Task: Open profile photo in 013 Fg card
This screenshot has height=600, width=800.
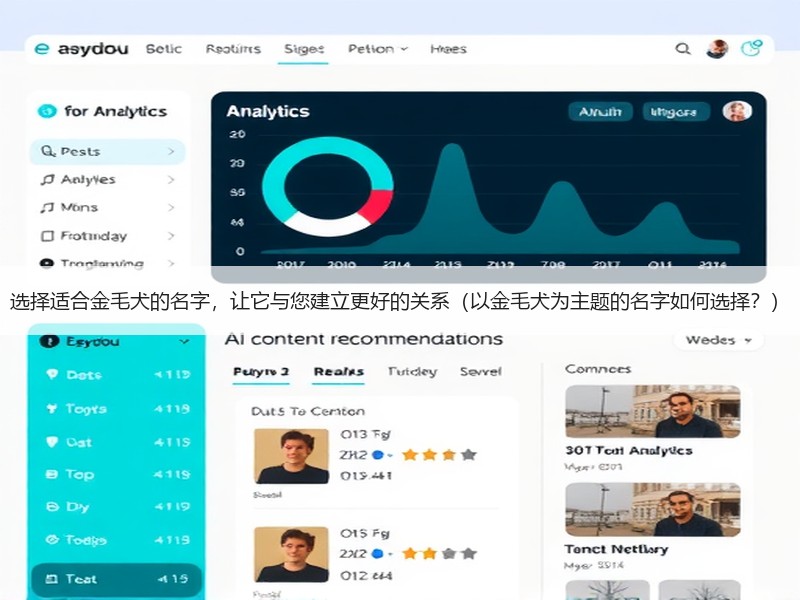Action: [x=291, y=457]
